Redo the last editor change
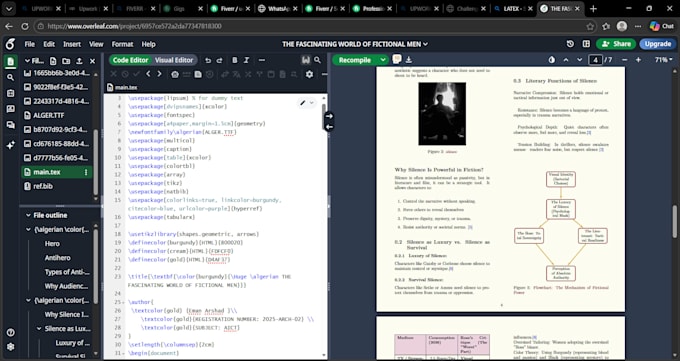Image resolution: width=680 pixels, height=361 pixels. coord(219,60)
